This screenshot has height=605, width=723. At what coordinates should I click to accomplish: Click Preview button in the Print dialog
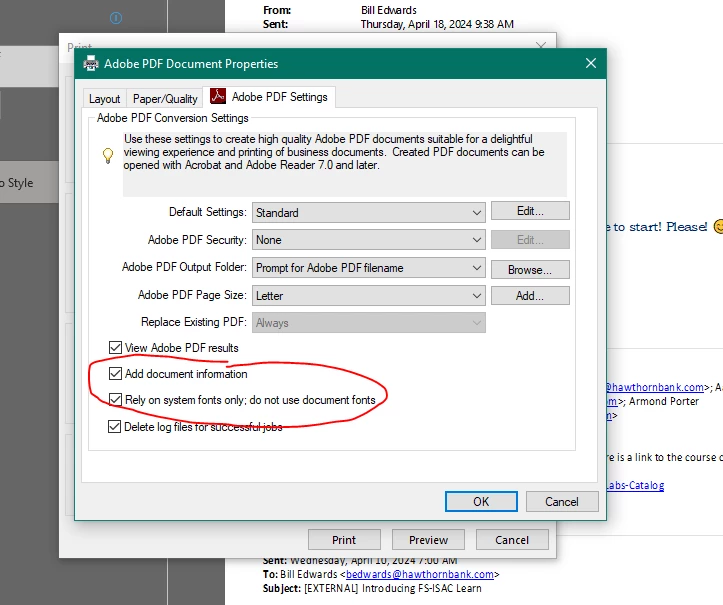(428, 540)
